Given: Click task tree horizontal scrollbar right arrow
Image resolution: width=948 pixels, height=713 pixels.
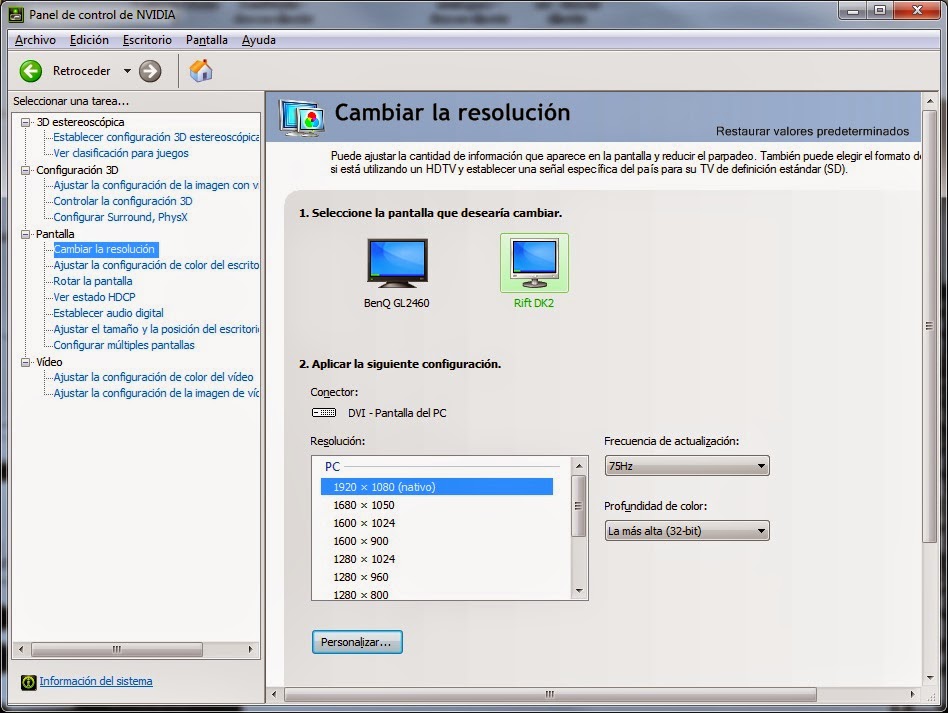Looking at the screenshot, I should coord(251,650).
